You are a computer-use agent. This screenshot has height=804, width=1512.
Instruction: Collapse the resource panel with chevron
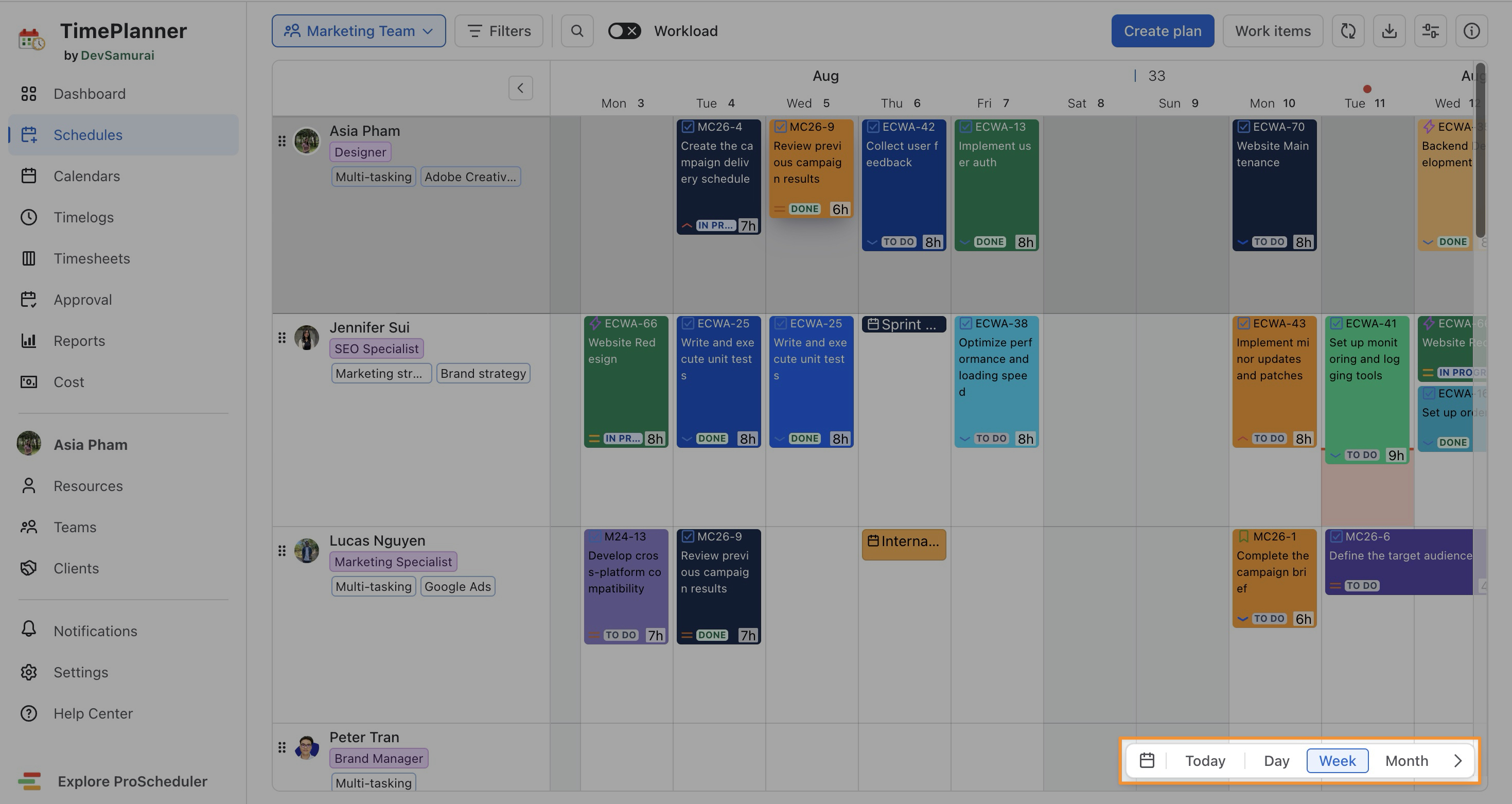521,88
